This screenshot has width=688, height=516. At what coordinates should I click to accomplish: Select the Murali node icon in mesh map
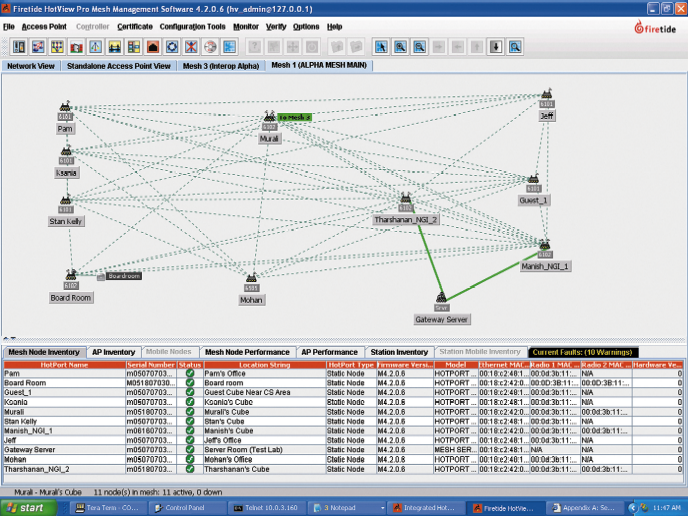269,117
